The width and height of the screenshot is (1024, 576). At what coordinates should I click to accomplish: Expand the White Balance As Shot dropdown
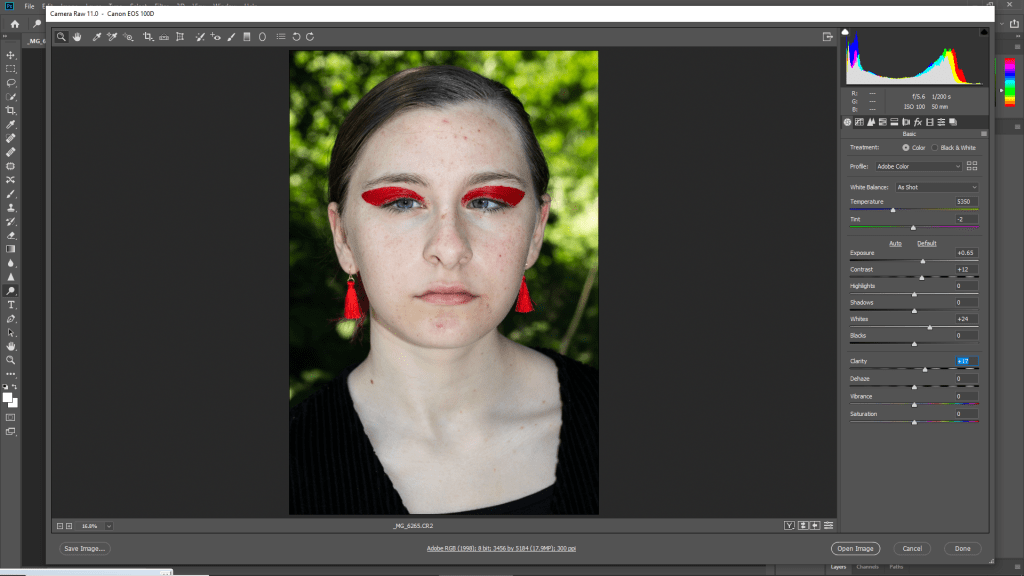click(936, 187)
